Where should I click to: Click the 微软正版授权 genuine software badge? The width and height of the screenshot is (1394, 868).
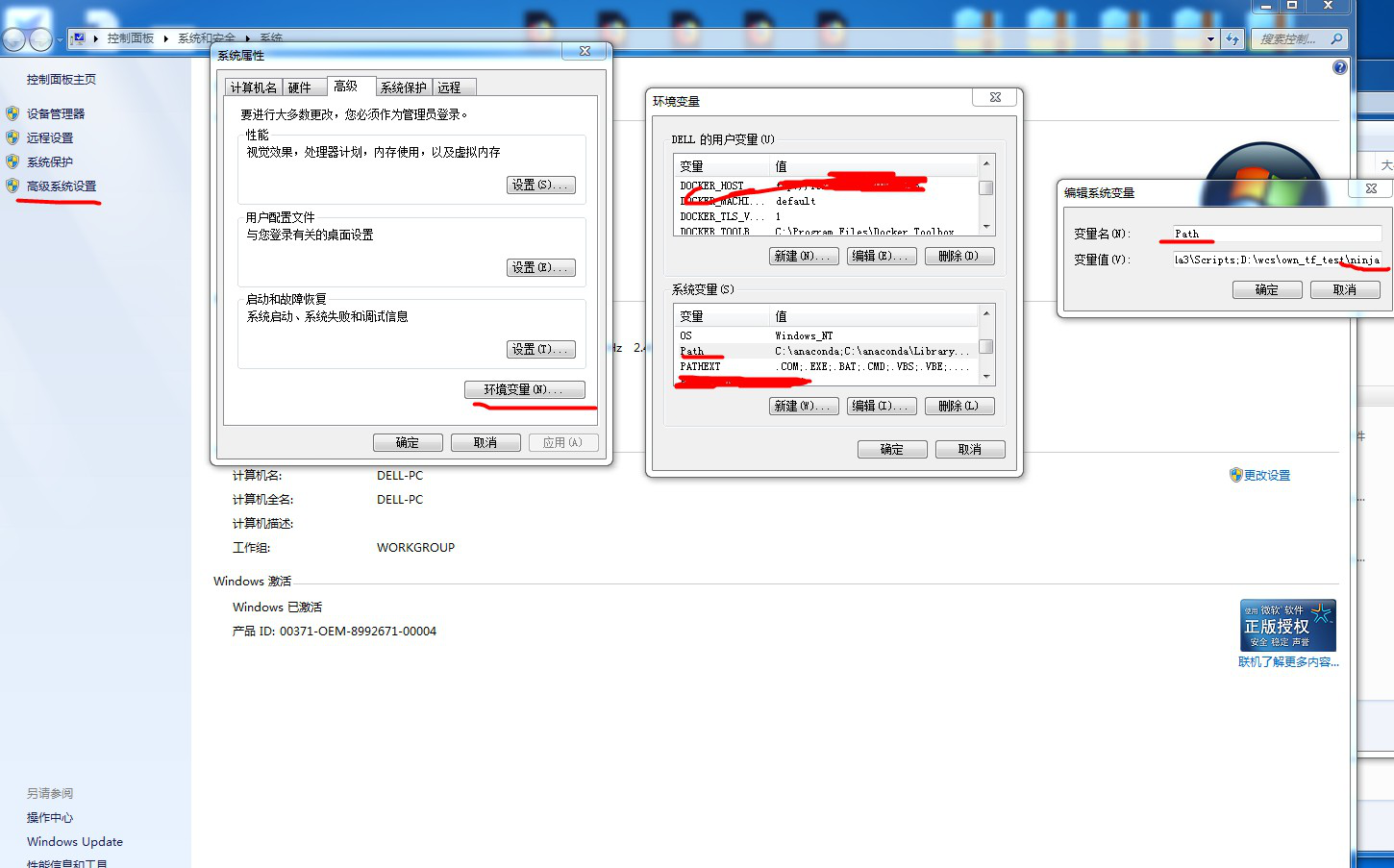pyautogui.click(x=1287, y=625)
